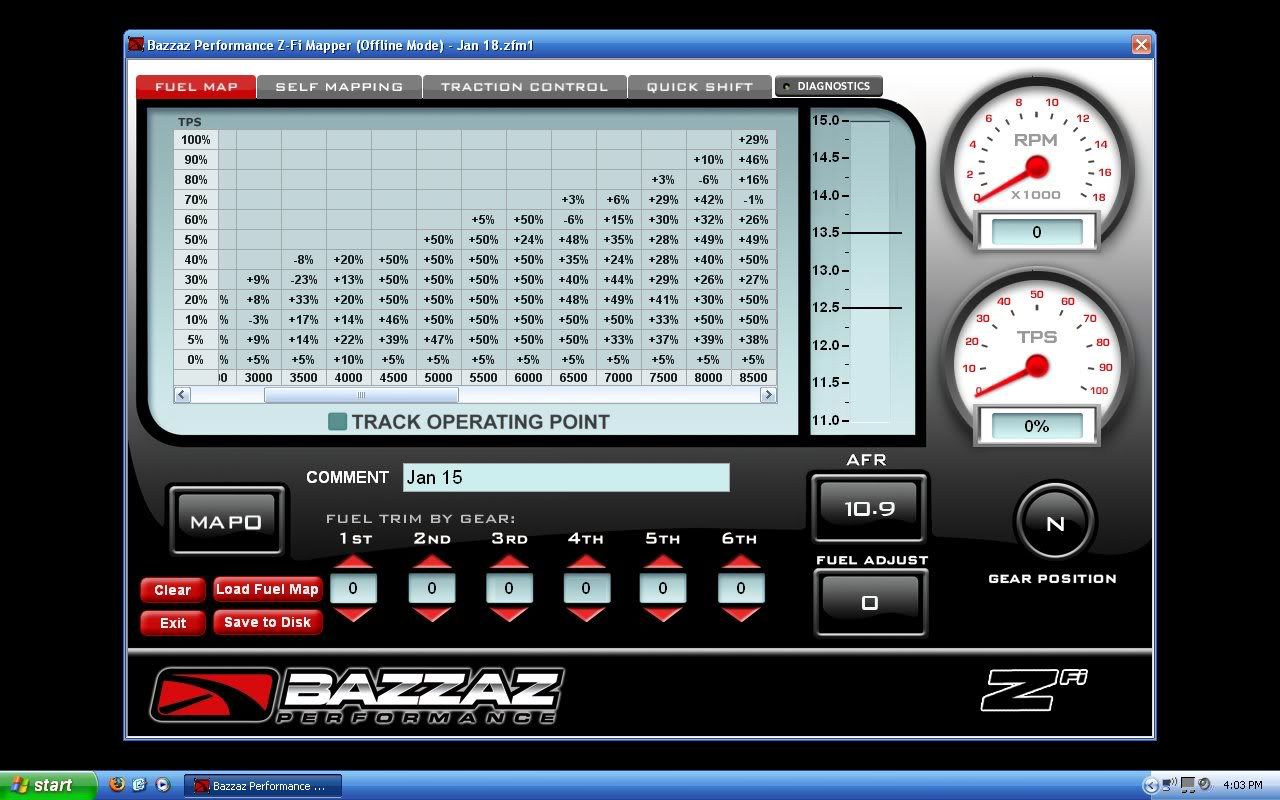The width and height of the screenshot is (1280, 800).
Task: Select the +47% cell at 5% TPS, 5000 RPM
Action: coord(438,340)
